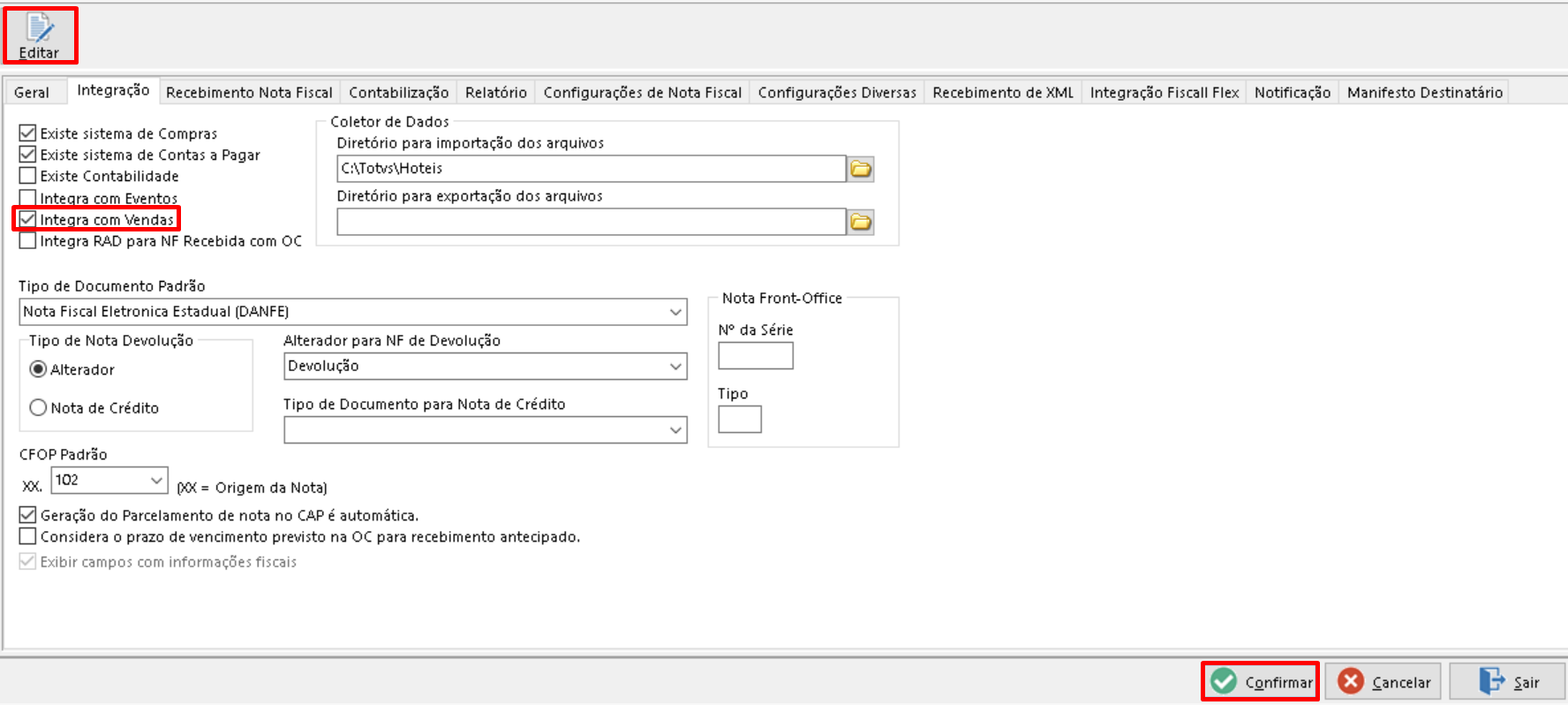The width and height of the screenshot is (1568, 705).
Task: Open Manifesto Destinatário tab
Action: [1425, 93]
